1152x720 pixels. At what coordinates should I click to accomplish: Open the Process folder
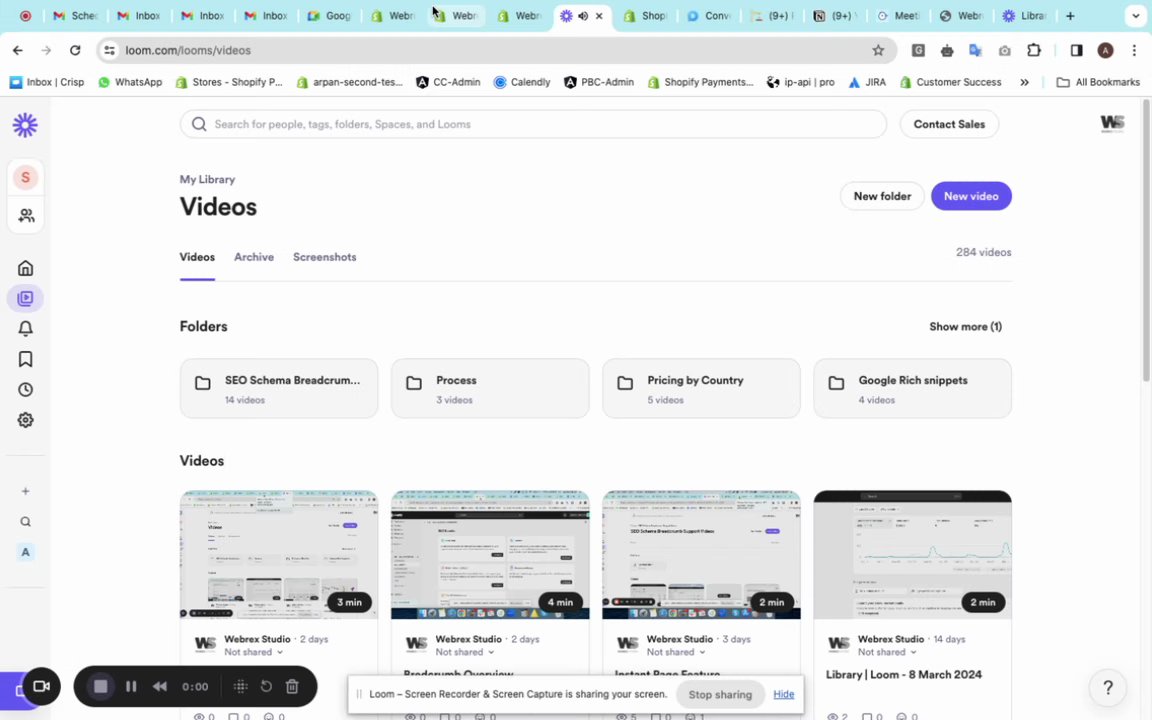(490, 389)
